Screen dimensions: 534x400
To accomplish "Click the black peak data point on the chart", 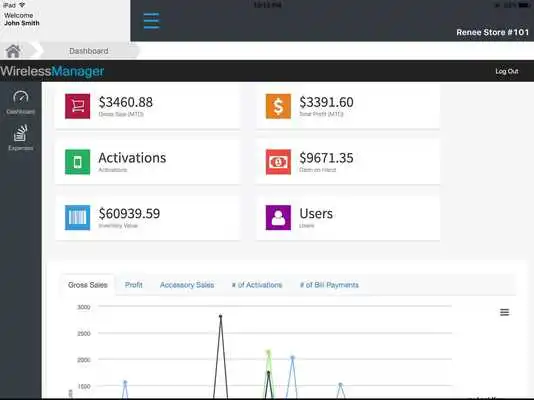I will 221,316.
